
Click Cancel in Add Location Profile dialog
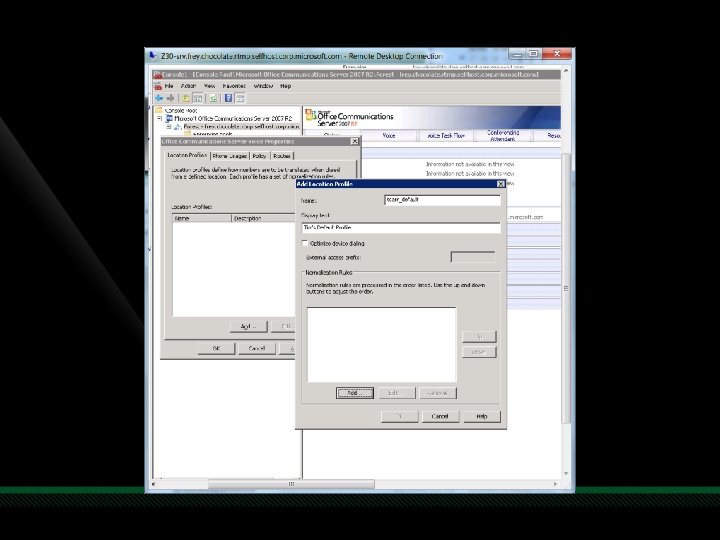439,416
